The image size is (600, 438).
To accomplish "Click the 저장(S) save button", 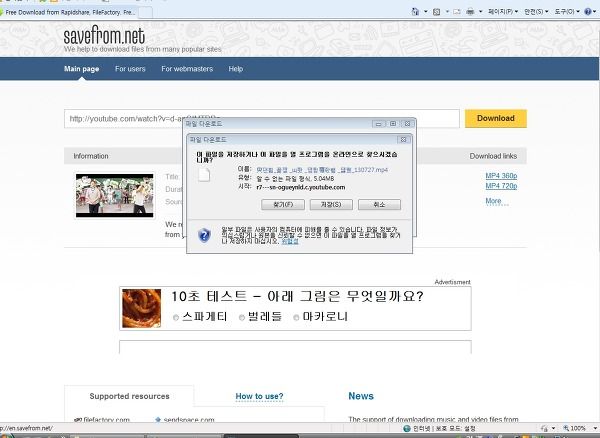I will click(331, 205).
